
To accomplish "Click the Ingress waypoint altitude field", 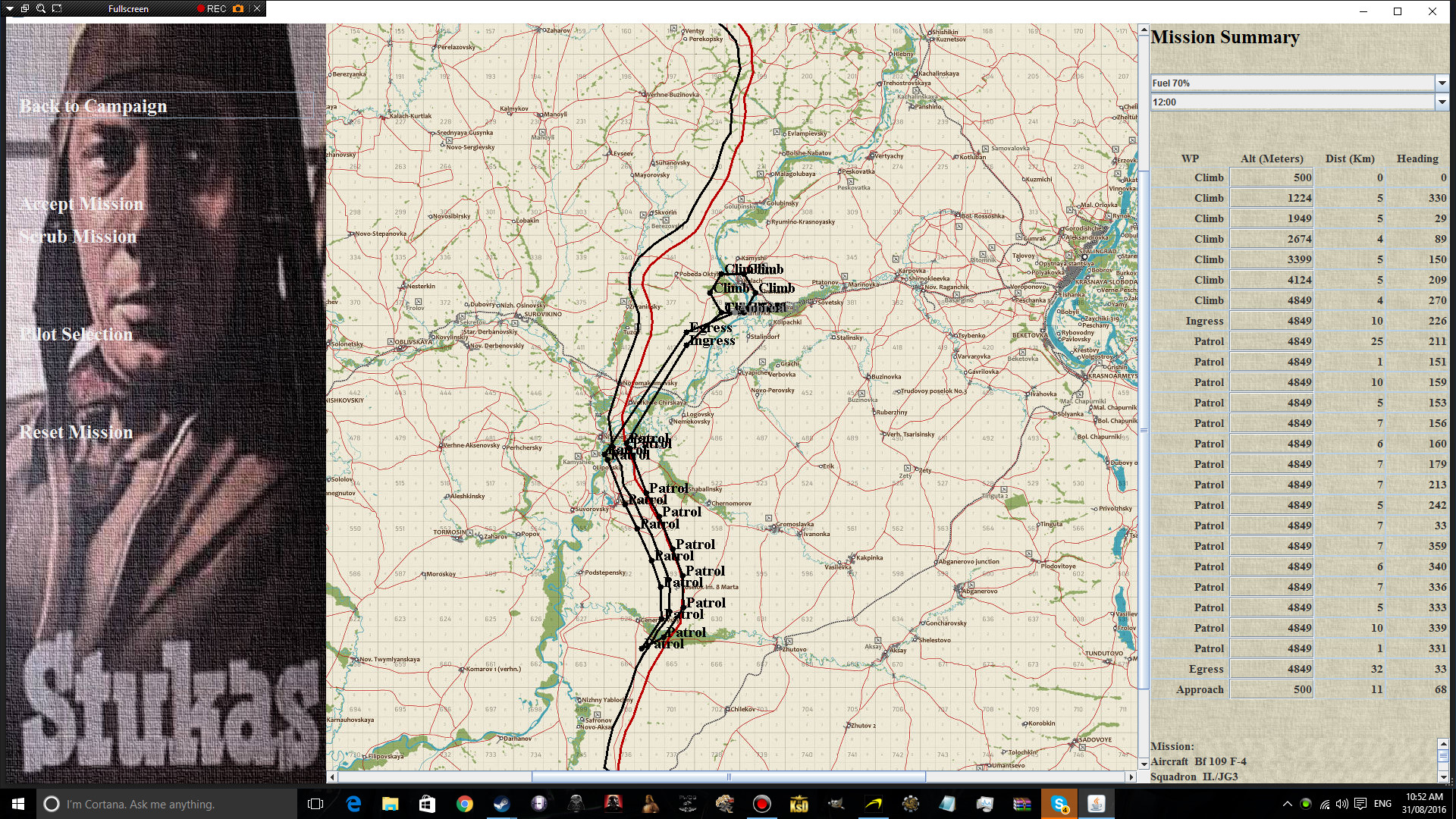I will coord(1271,321).
